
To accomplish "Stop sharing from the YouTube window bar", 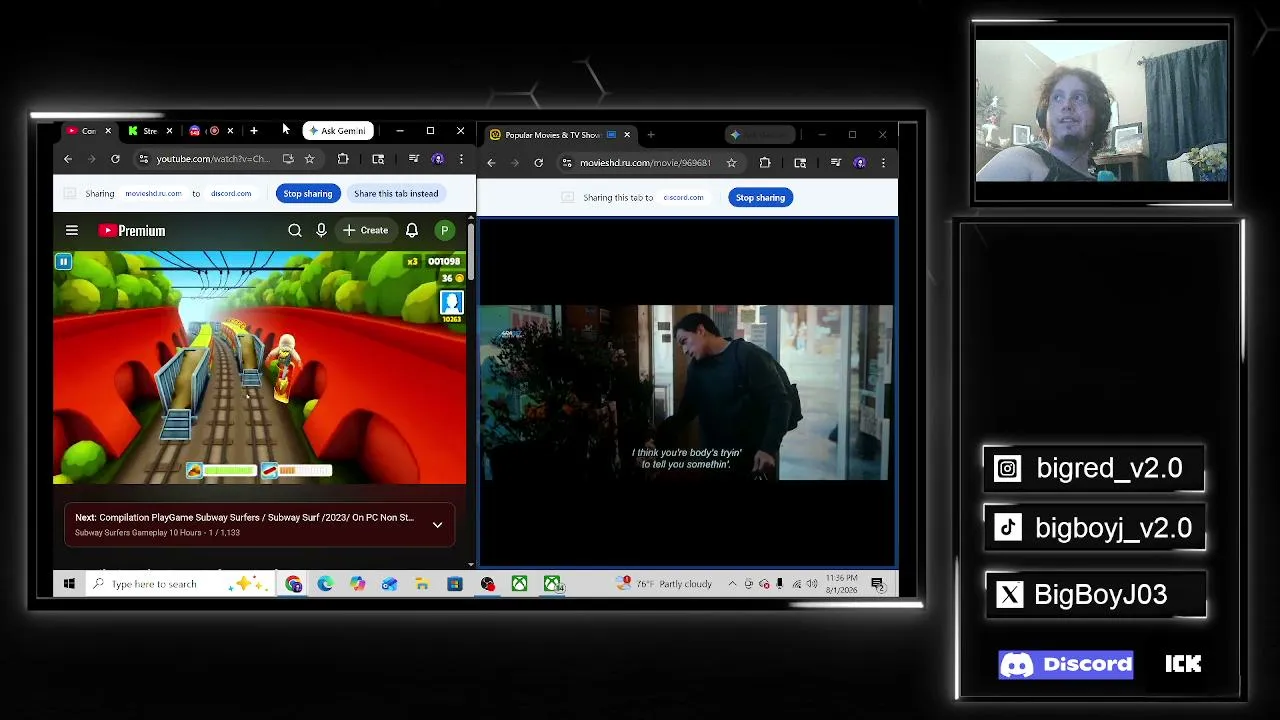I will (x=307, y=194).
